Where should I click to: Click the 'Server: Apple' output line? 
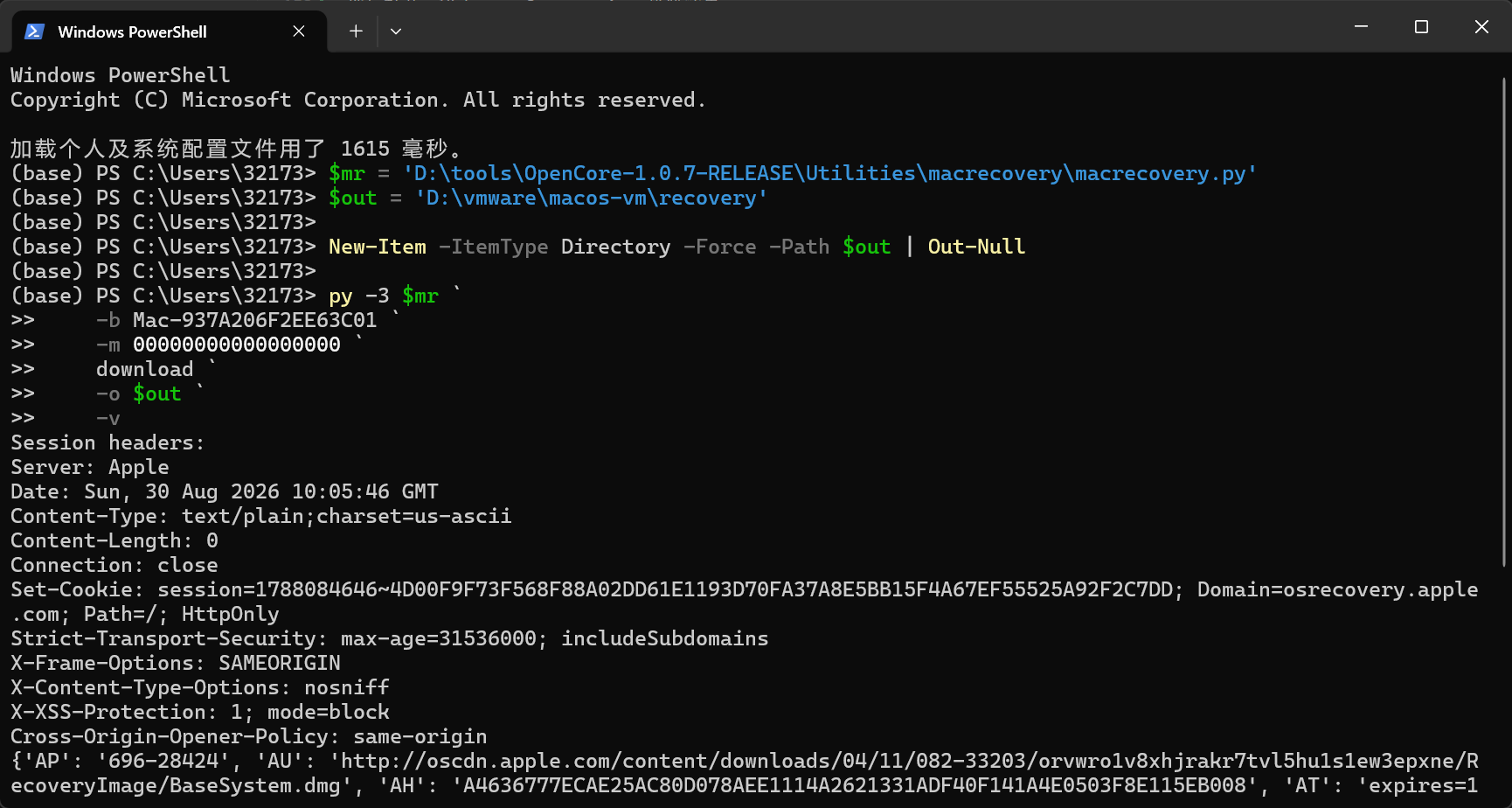tap(90, 467)
